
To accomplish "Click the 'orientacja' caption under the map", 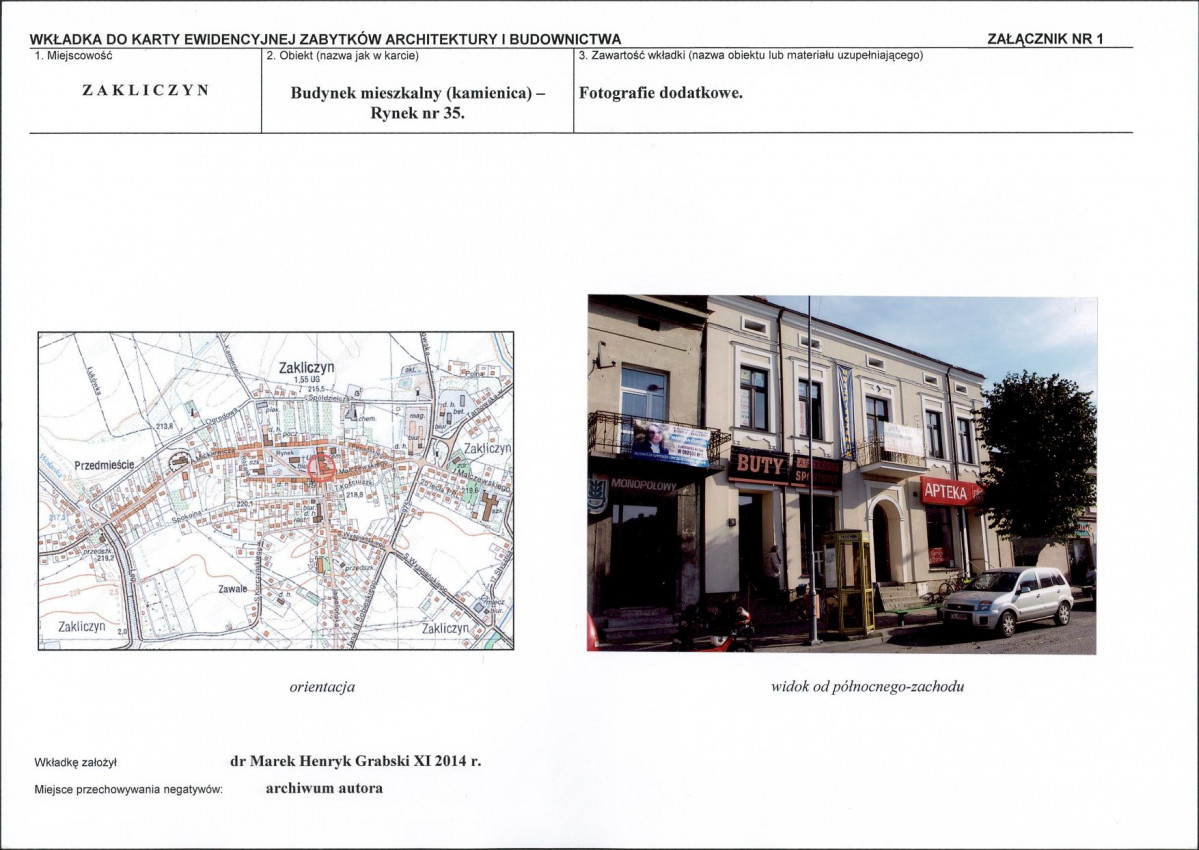I will click(322, 686).
